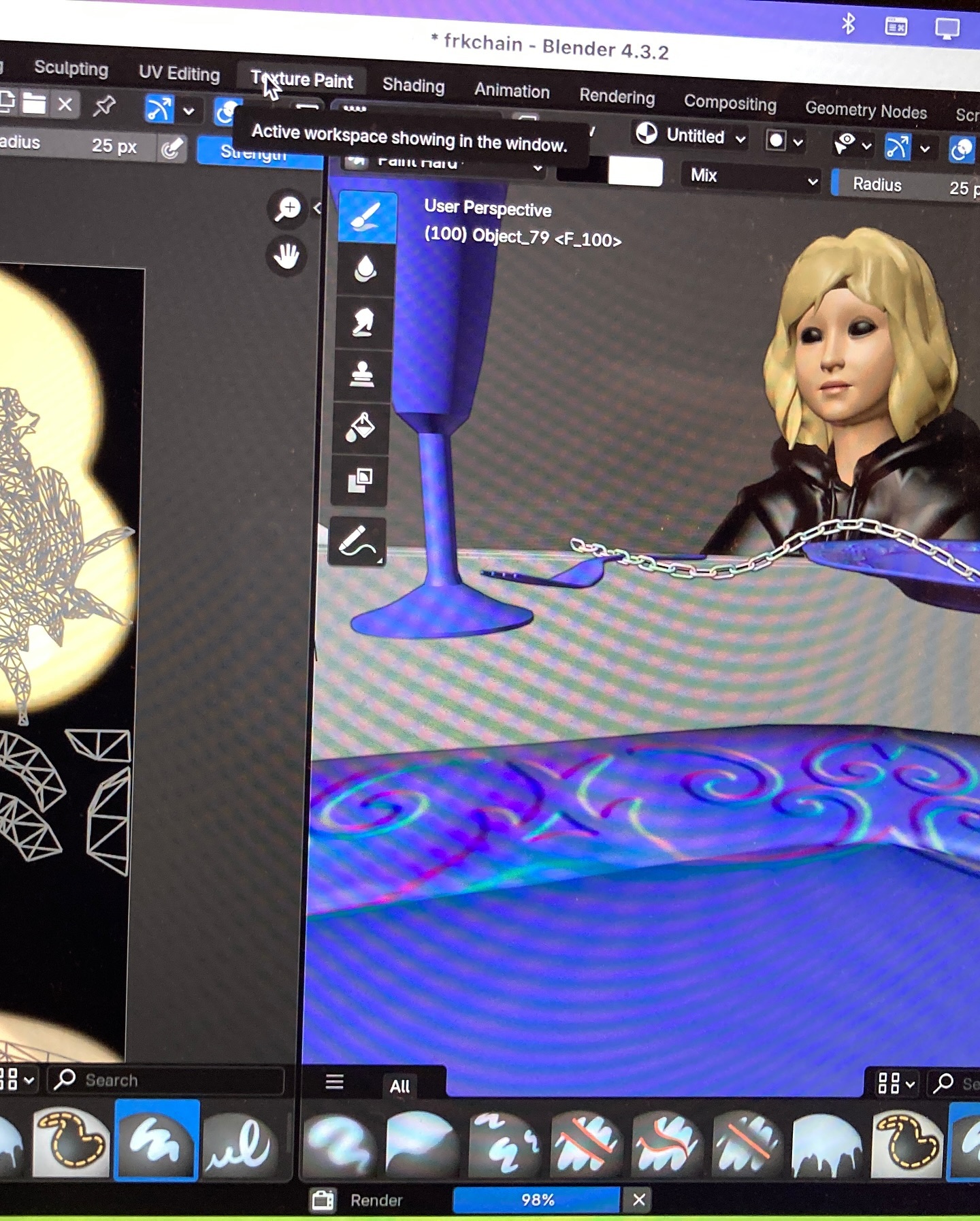Image resolution: width=980 pixels, height=1221 pixels.
Task: Open display settings in the image editor asset shelf
Action: (x=16, y=1079)
